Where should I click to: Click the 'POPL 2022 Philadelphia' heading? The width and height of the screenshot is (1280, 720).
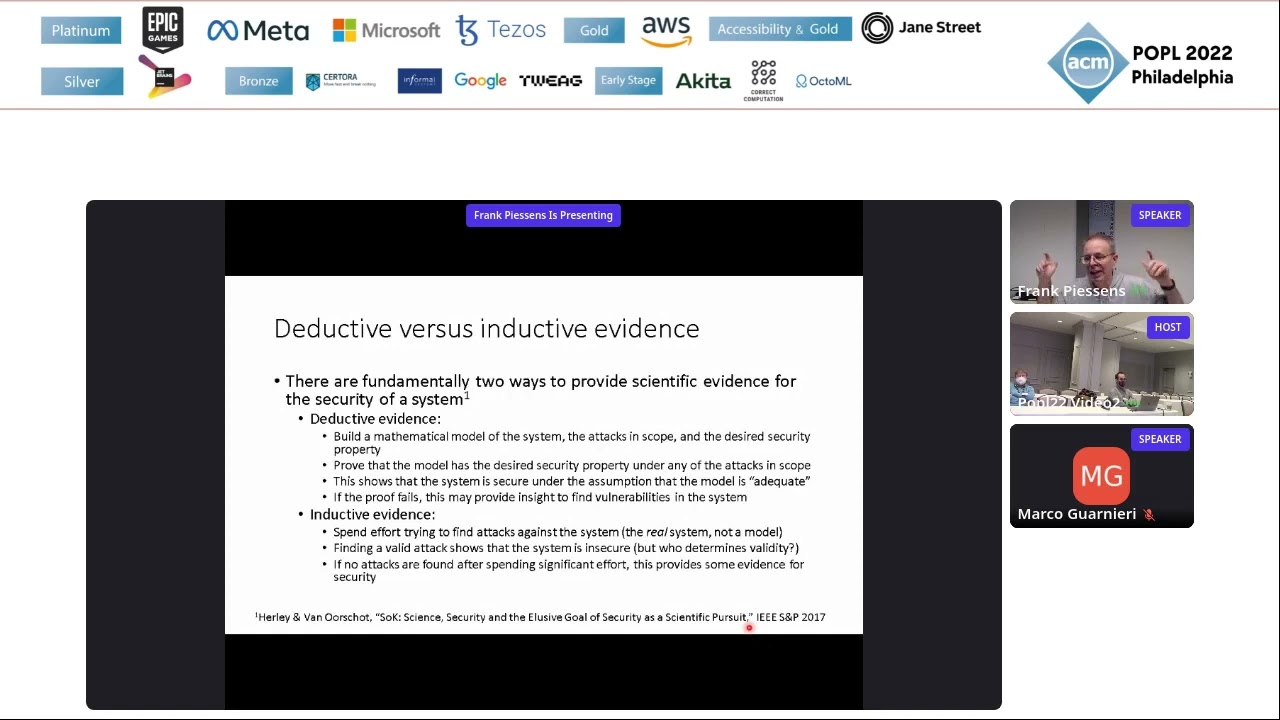[1182, 65]
